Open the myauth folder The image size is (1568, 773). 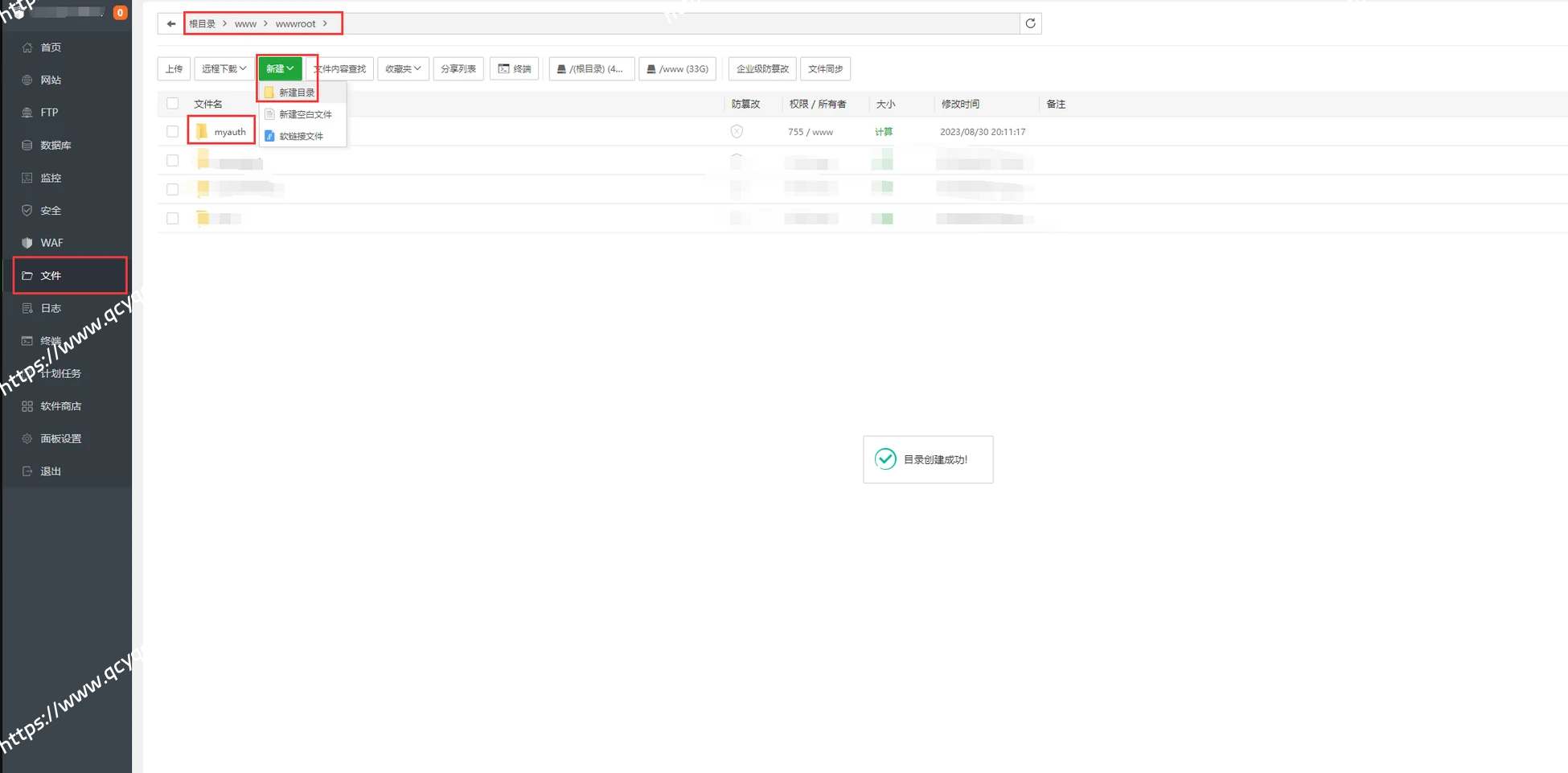tap(229, 132)
